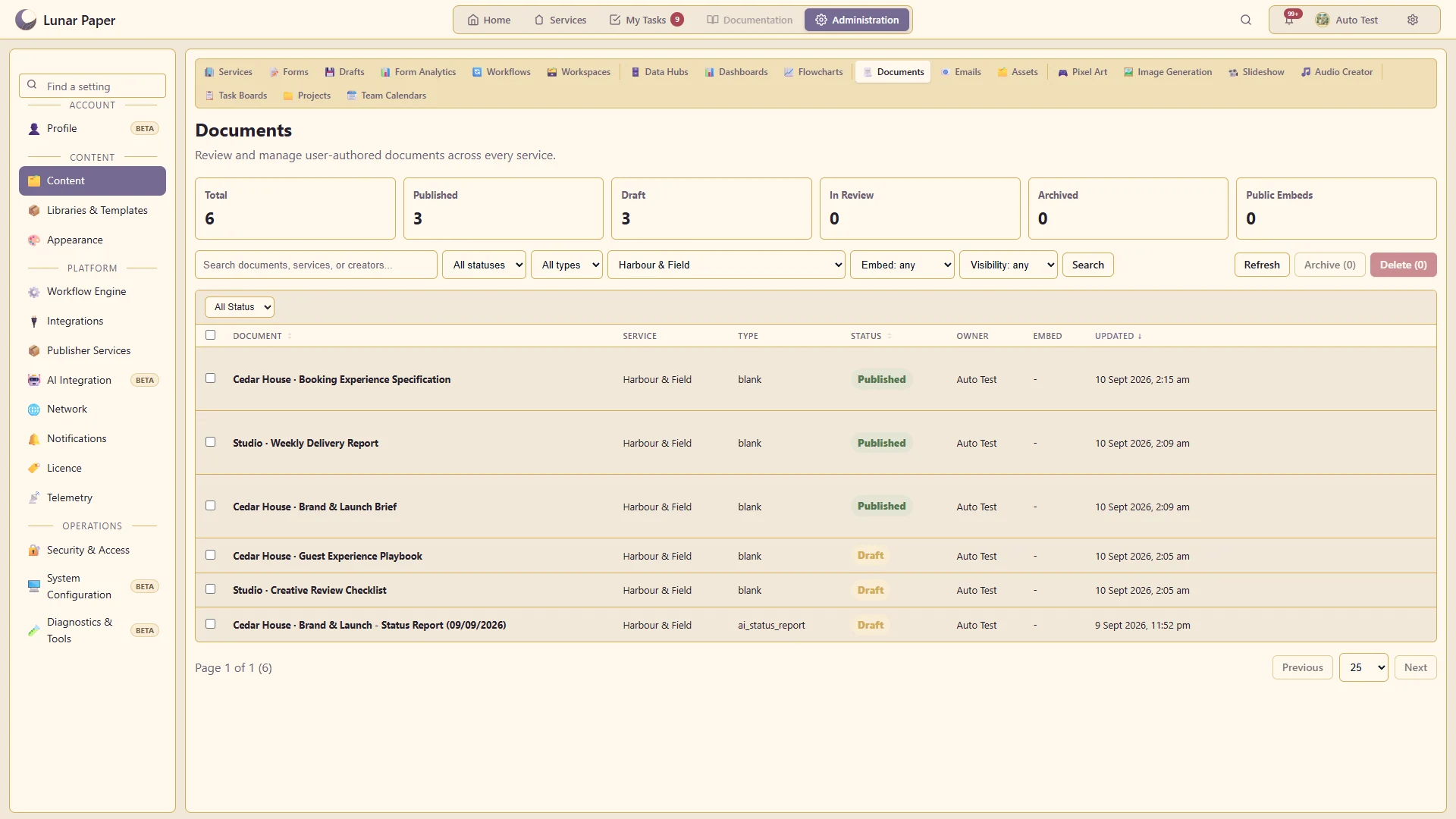Click the Integrations plug icon in sidebar
This screenshot has height=819, width=1456.
tap(34, 322)
